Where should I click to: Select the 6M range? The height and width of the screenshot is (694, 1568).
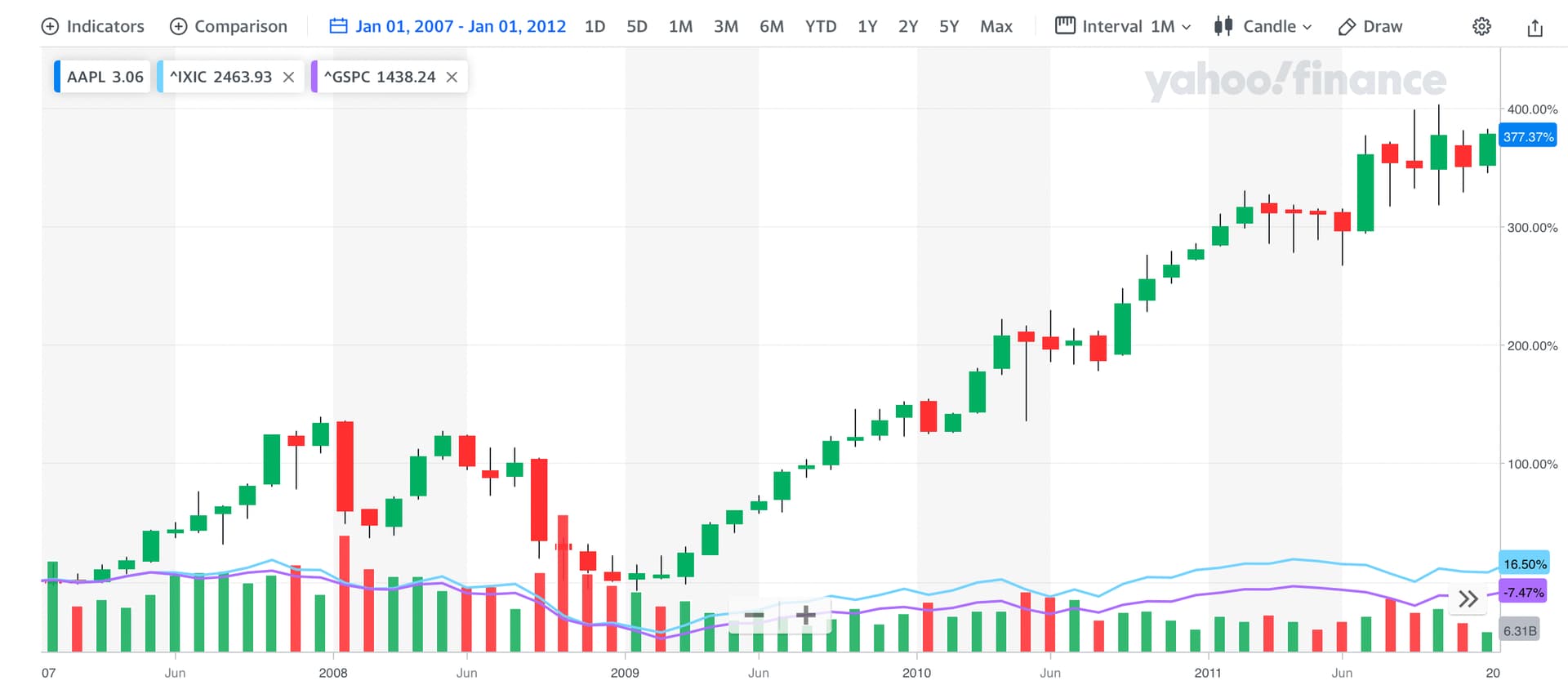771,26
